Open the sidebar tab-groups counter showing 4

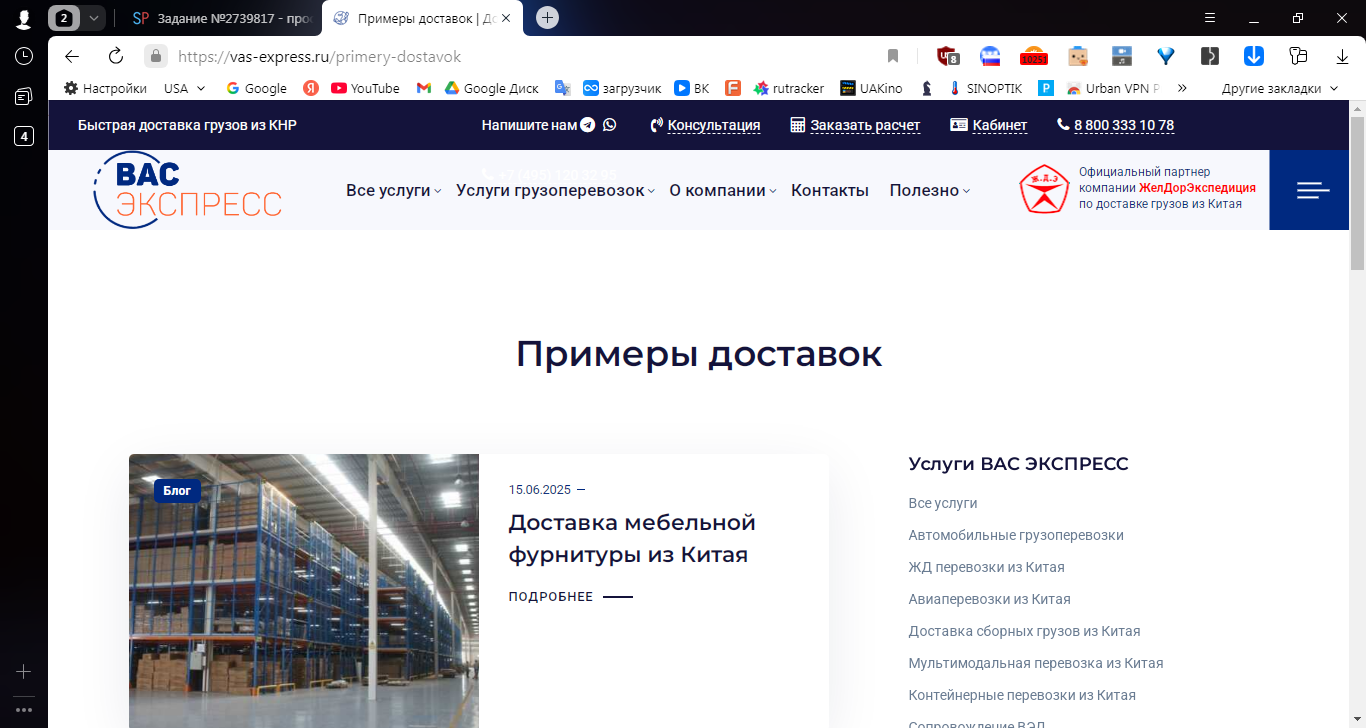coord(24,136)
